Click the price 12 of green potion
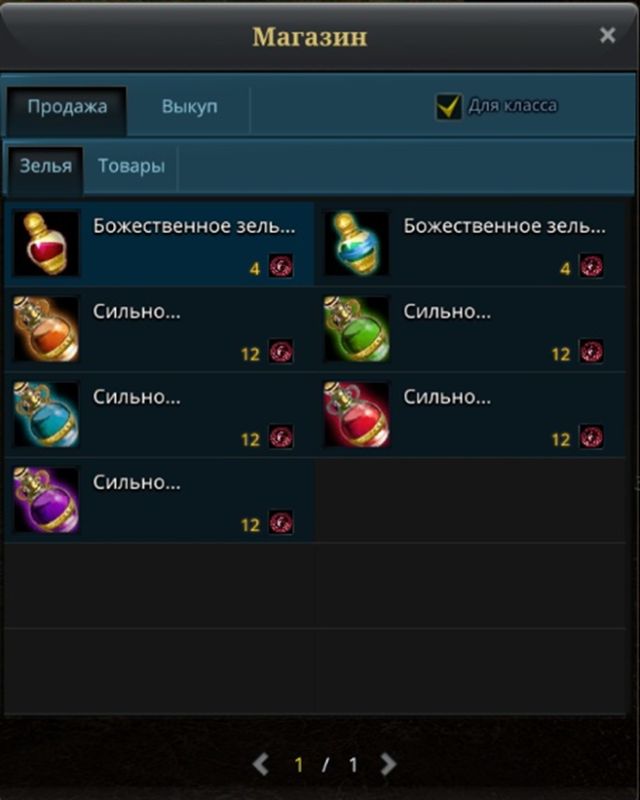Screen dimensions: 640x800 tap(560, 354)
